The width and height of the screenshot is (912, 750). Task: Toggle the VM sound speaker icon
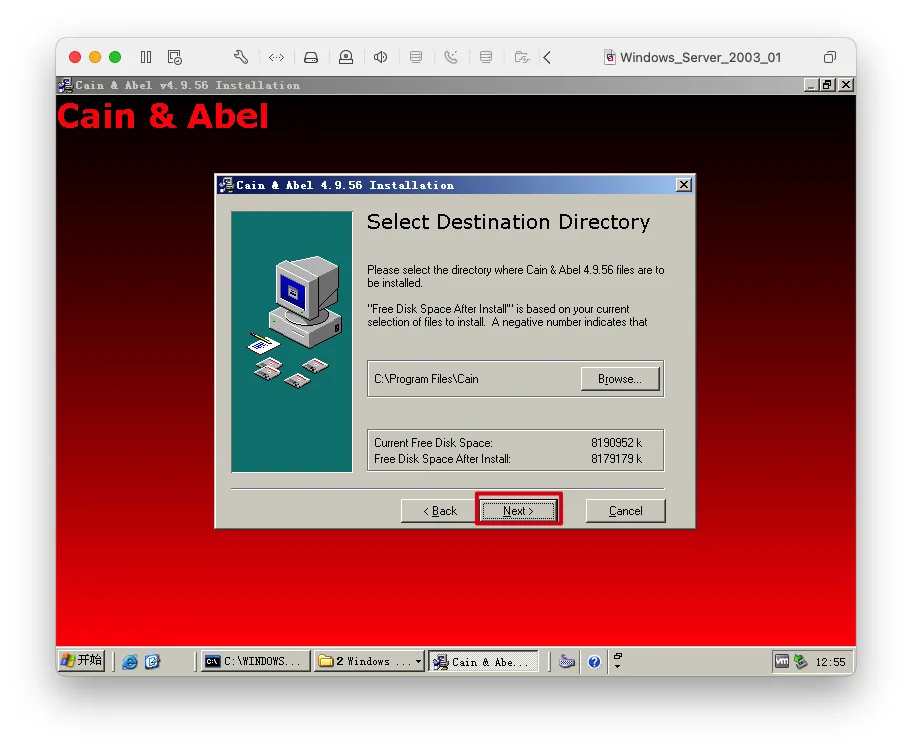click(x=380, y=57)
